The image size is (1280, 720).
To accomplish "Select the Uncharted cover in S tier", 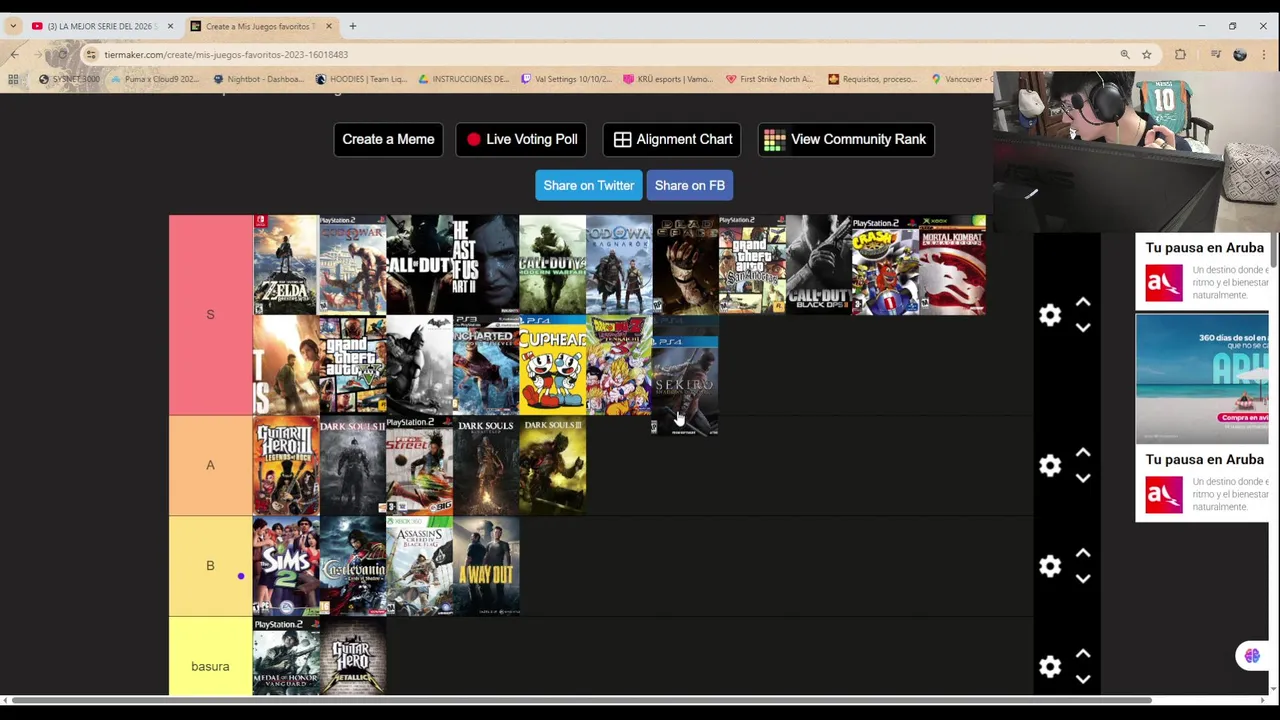I will (x=486, y=365).
